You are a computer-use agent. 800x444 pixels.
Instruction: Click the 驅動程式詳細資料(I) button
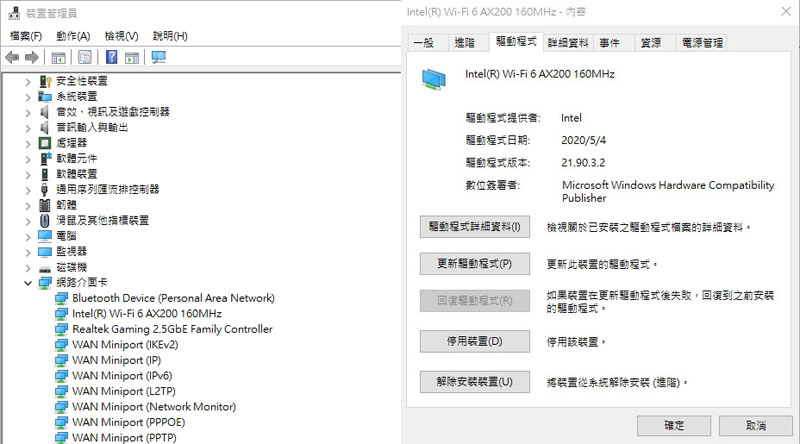474,227
